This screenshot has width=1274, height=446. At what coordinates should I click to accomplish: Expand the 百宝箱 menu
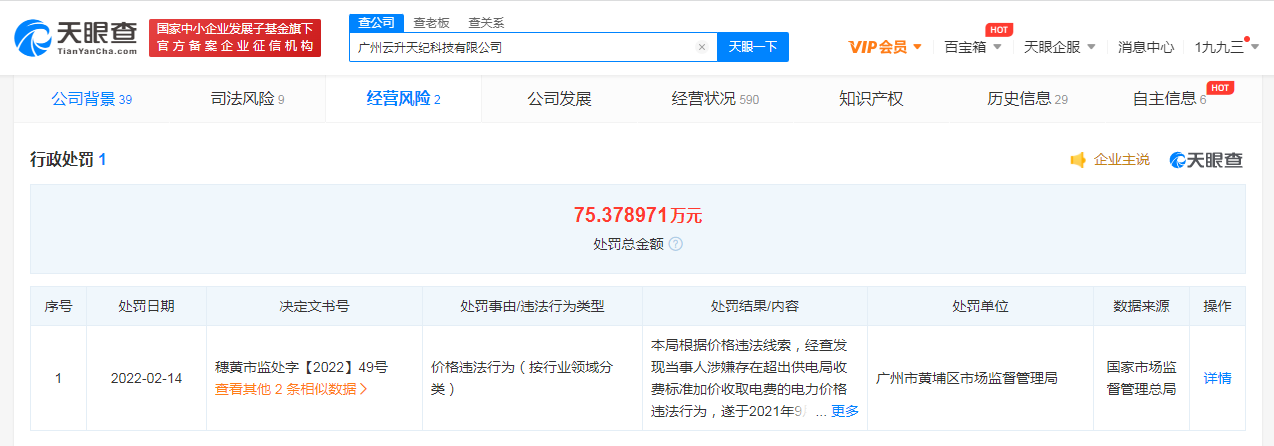[x=973, y=47]
